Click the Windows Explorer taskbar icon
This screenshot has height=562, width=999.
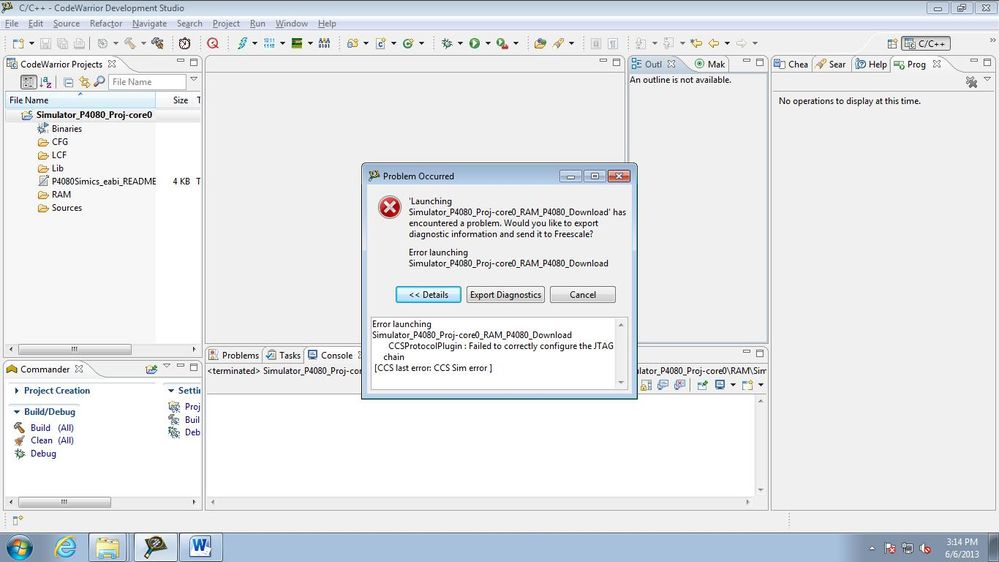point(107,547)
